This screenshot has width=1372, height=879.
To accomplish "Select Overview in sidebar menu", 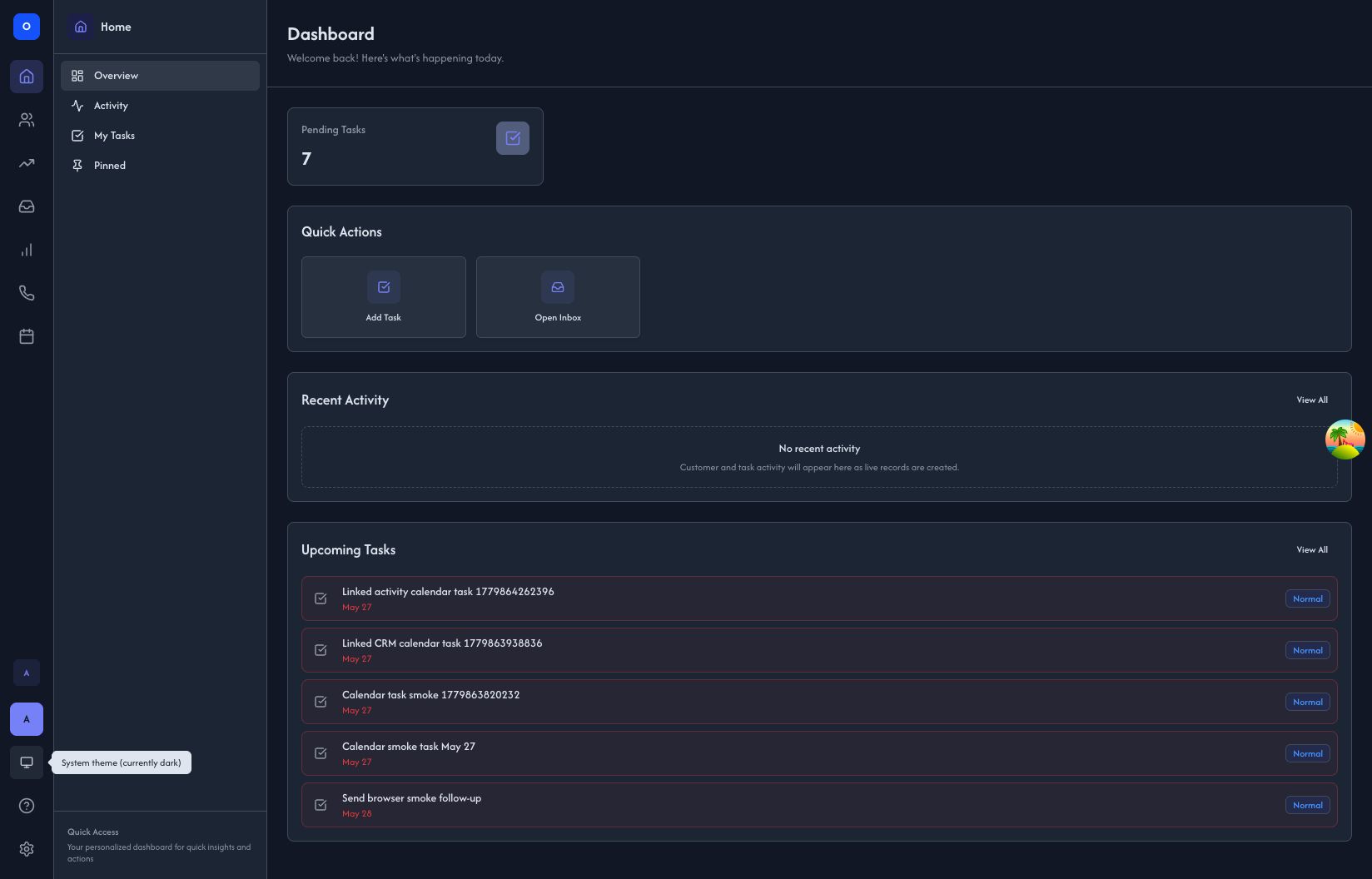I will pyautogui.click(x=160, y=76).
